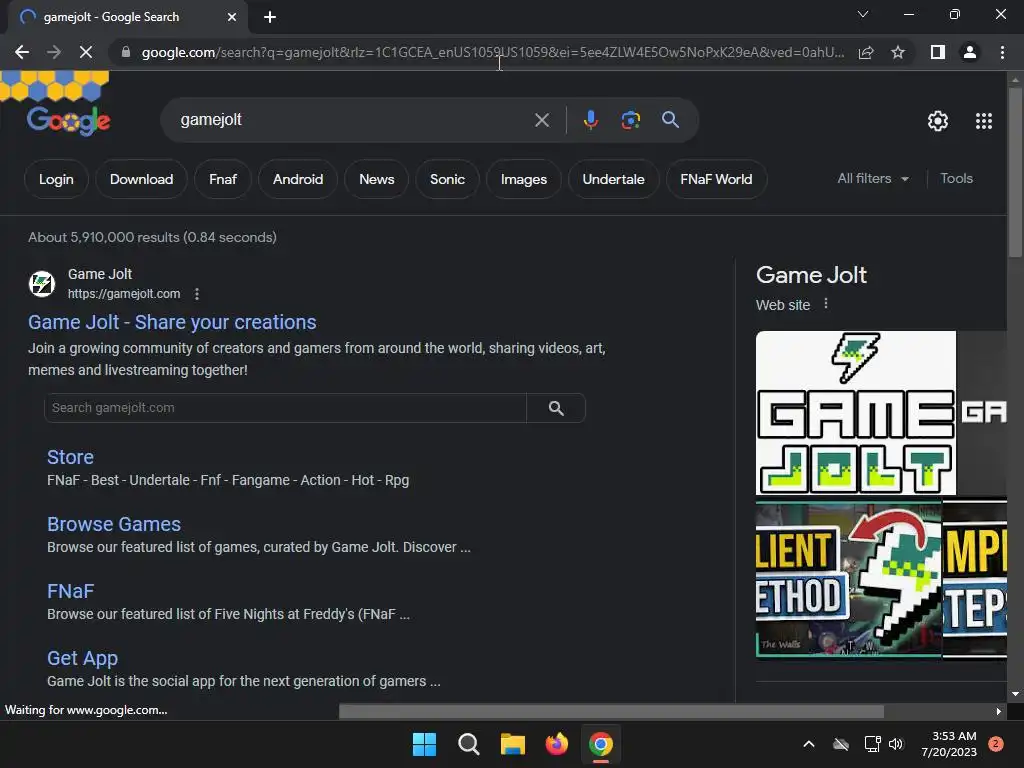Image resolution: width=1024 pixels, height=768 pixels.
Task: Open the Browse Games sitelink
Action: [x=114, y=524]
